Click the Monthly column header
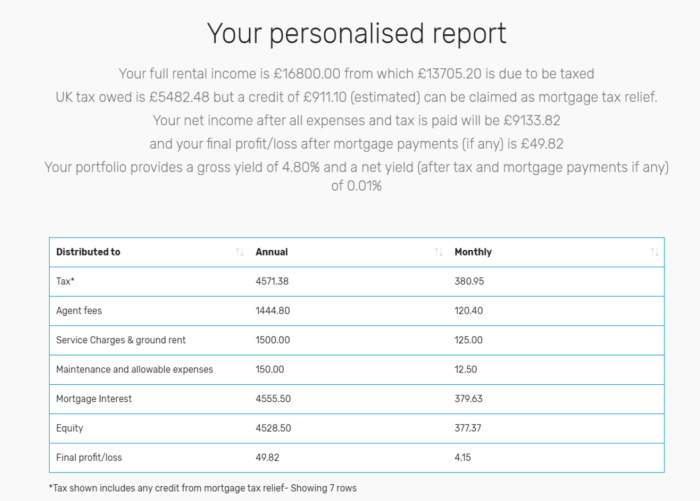Screen dimensions: 700x501 pos(556,252)
